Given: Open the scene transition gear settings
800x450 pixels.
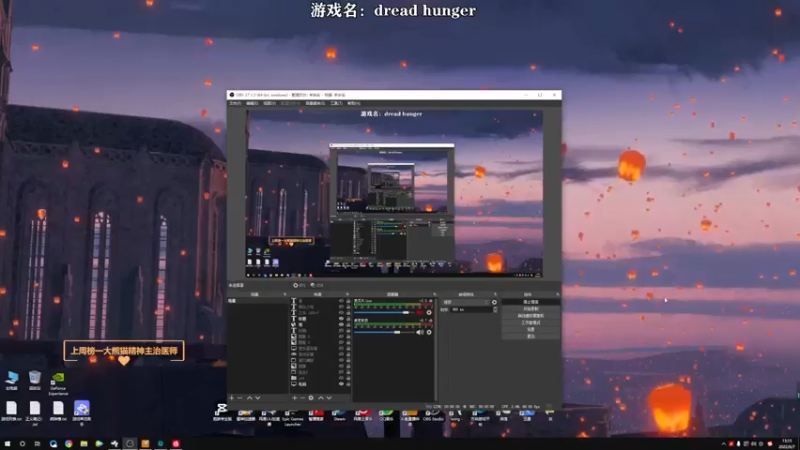Looking at the screenshot, I should click(494, 302).
